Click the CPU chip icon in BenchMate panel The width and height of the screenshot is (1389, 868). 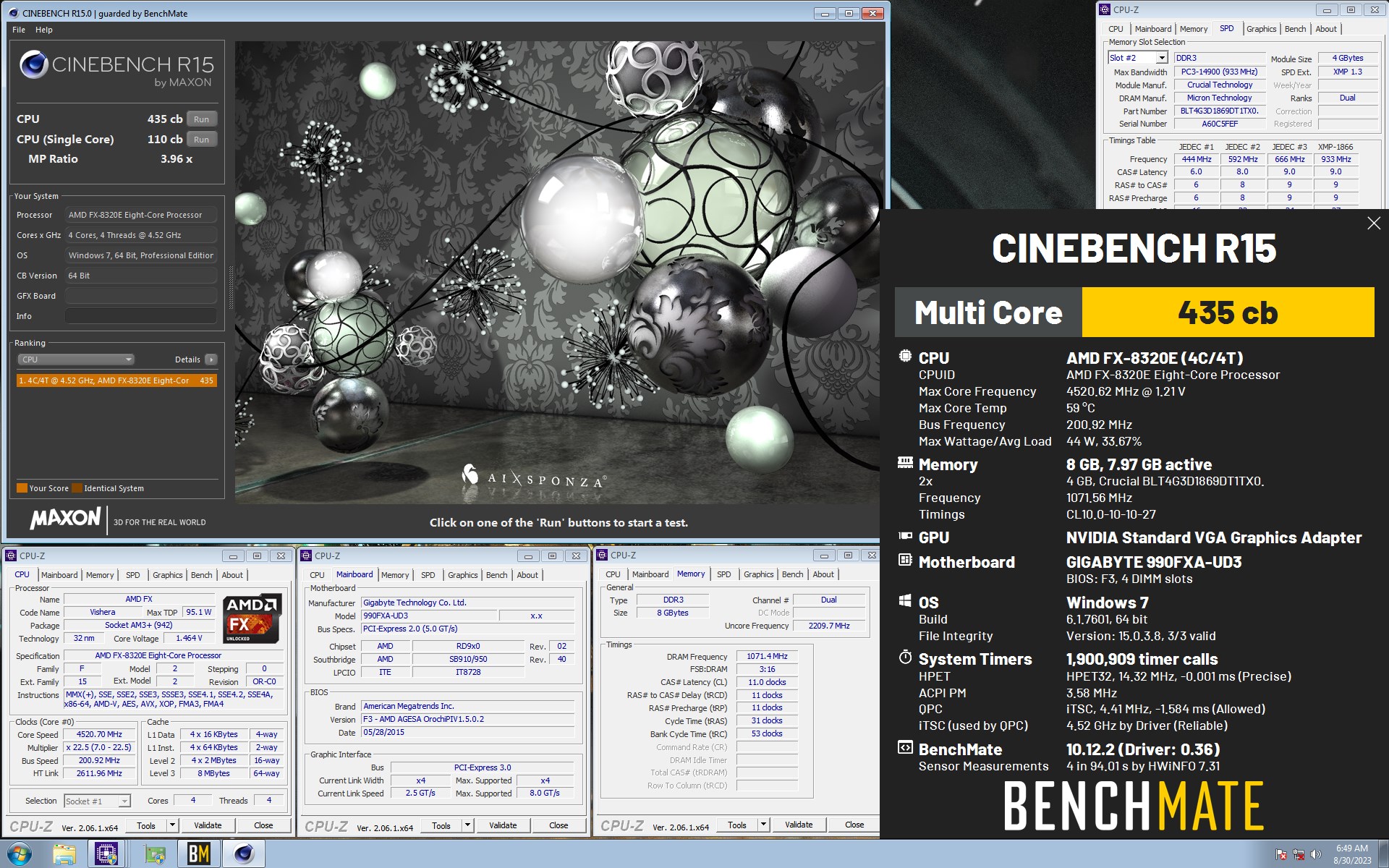905,356
